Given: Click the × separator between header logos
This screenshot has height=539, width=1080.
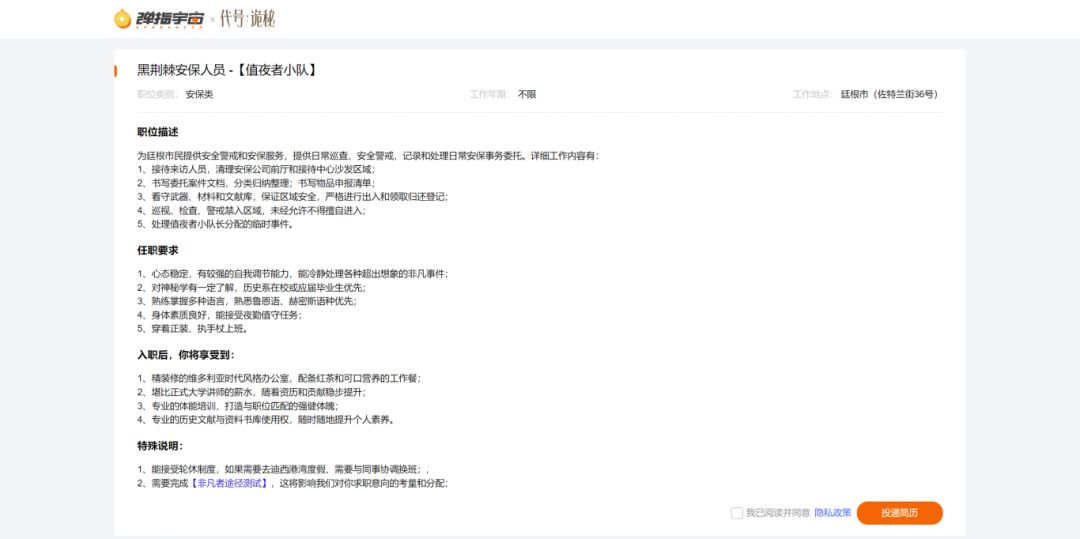Looking at the screenshot, I should [212, 20].
